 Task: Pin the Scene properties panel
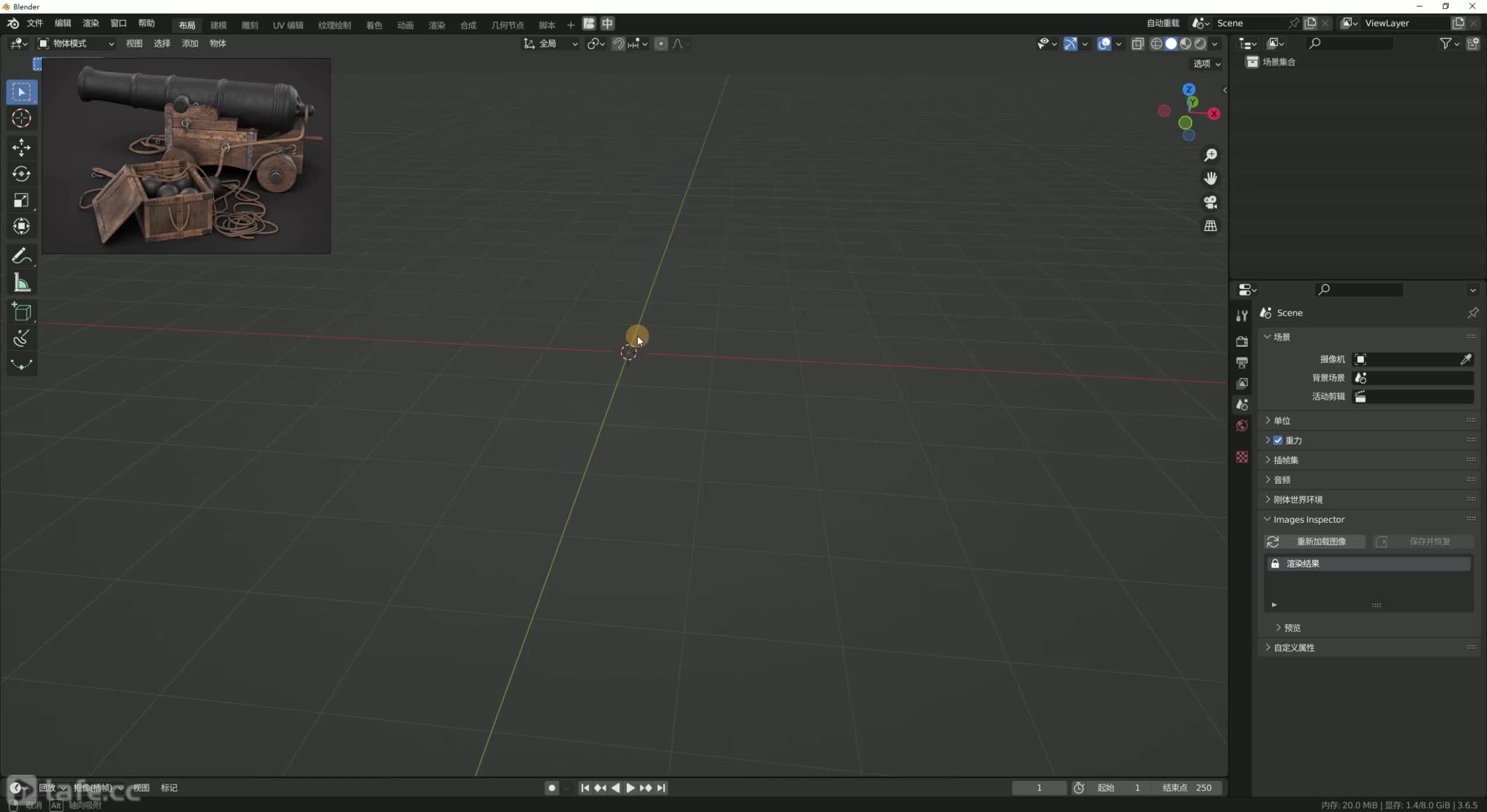[1472, 313]
